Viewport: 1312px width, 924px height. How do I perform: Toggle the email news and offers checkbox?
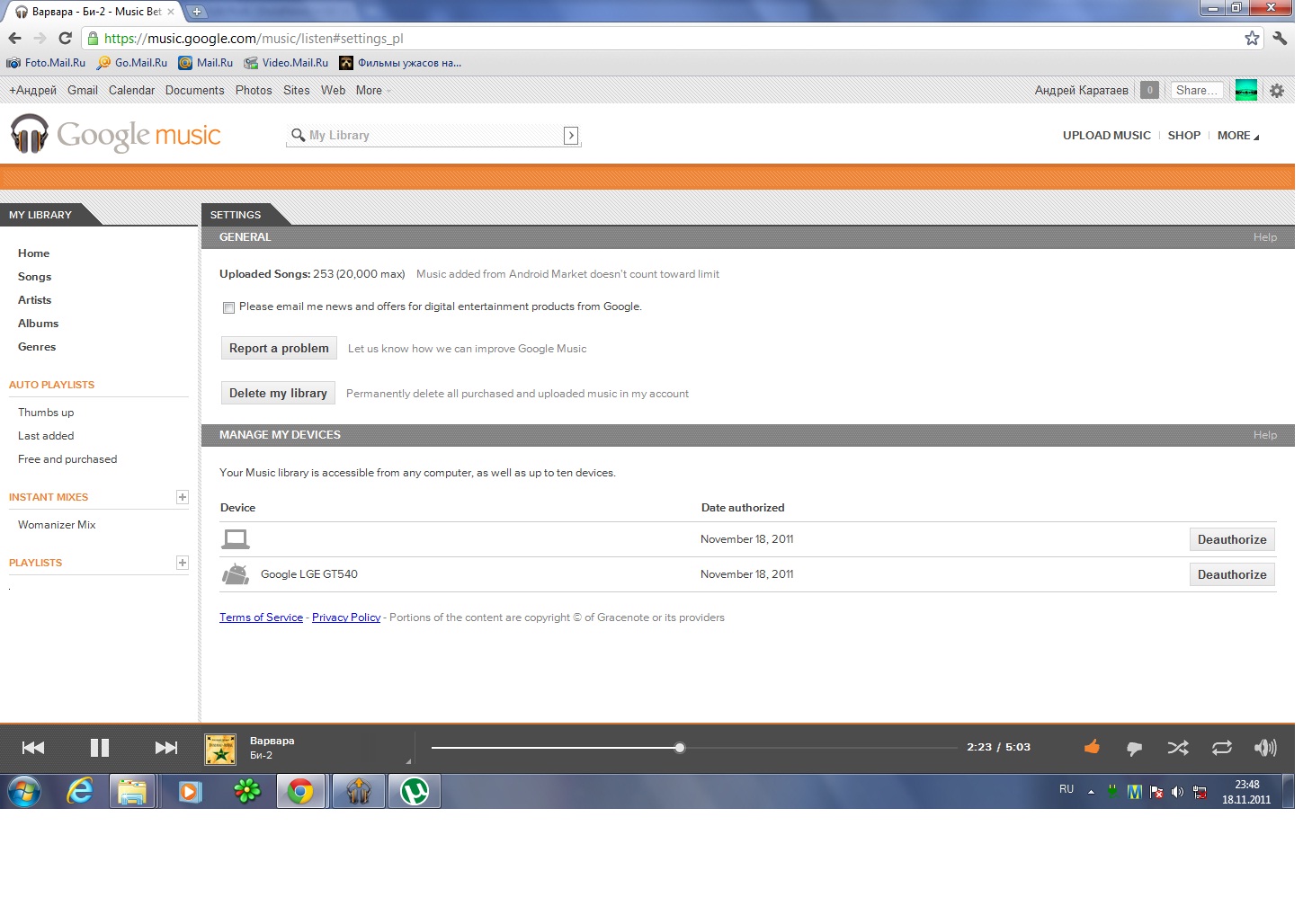[x=228, y=307]
